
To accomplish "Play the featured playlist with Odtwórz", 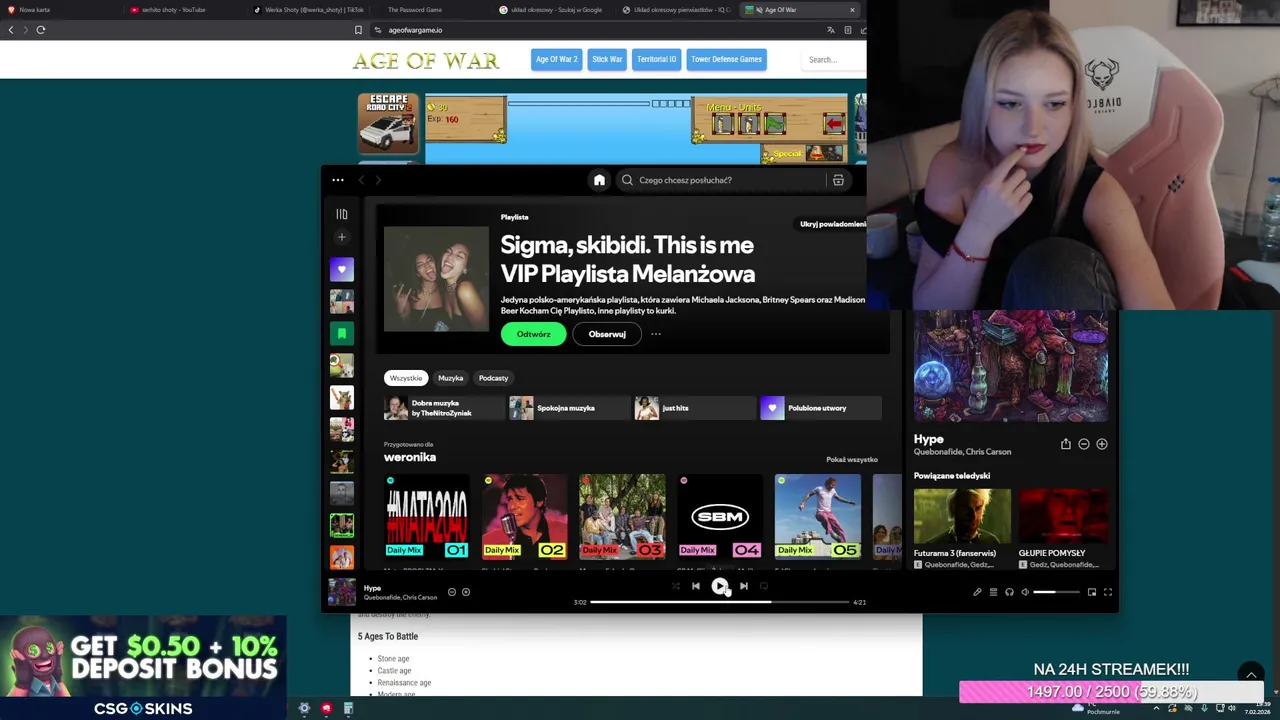I will click(533, 334).
